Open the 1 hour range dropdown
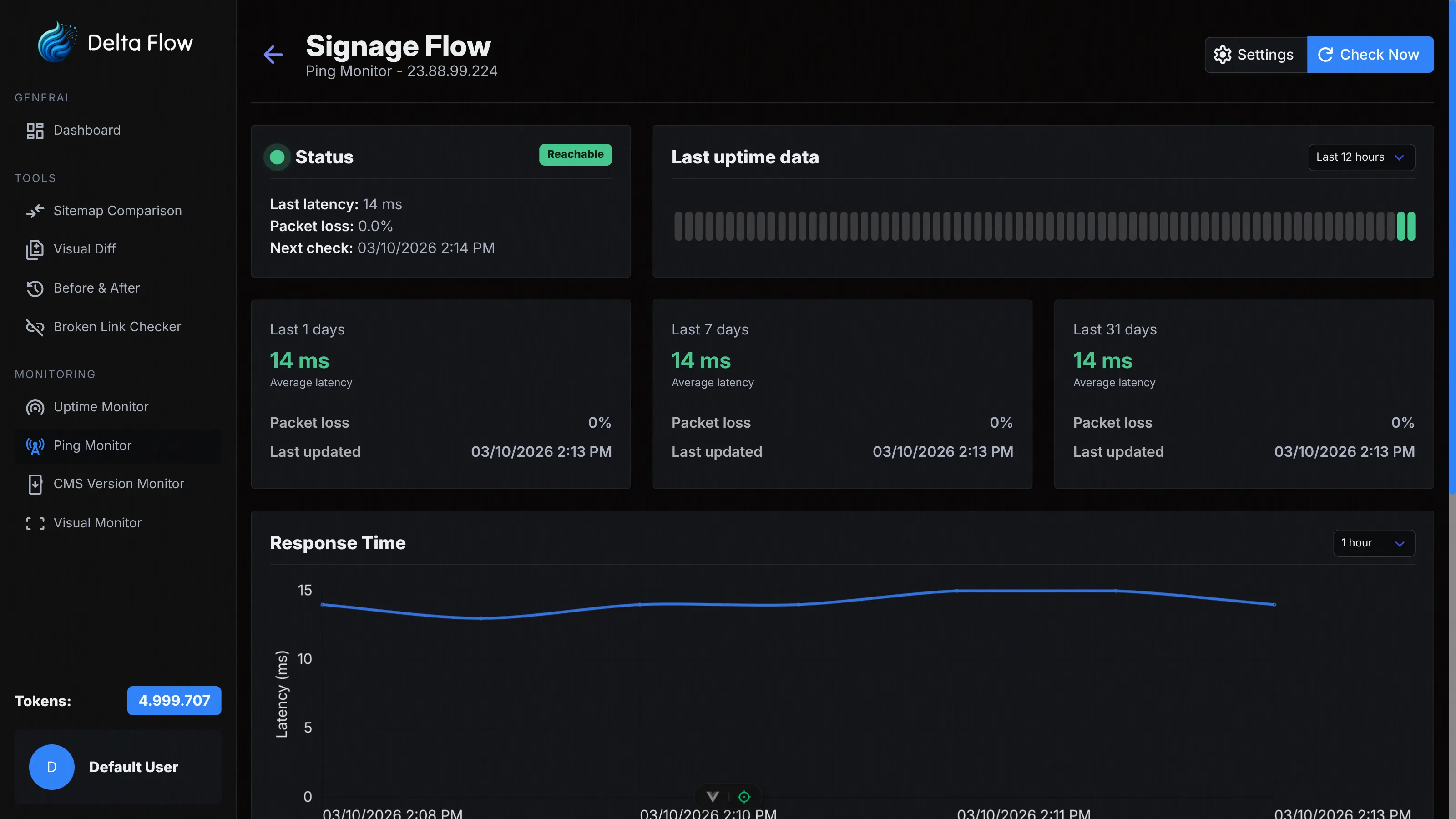The height and width of the screenshot is (819, 1456). pyautogui.click(x=1374, y=543)
